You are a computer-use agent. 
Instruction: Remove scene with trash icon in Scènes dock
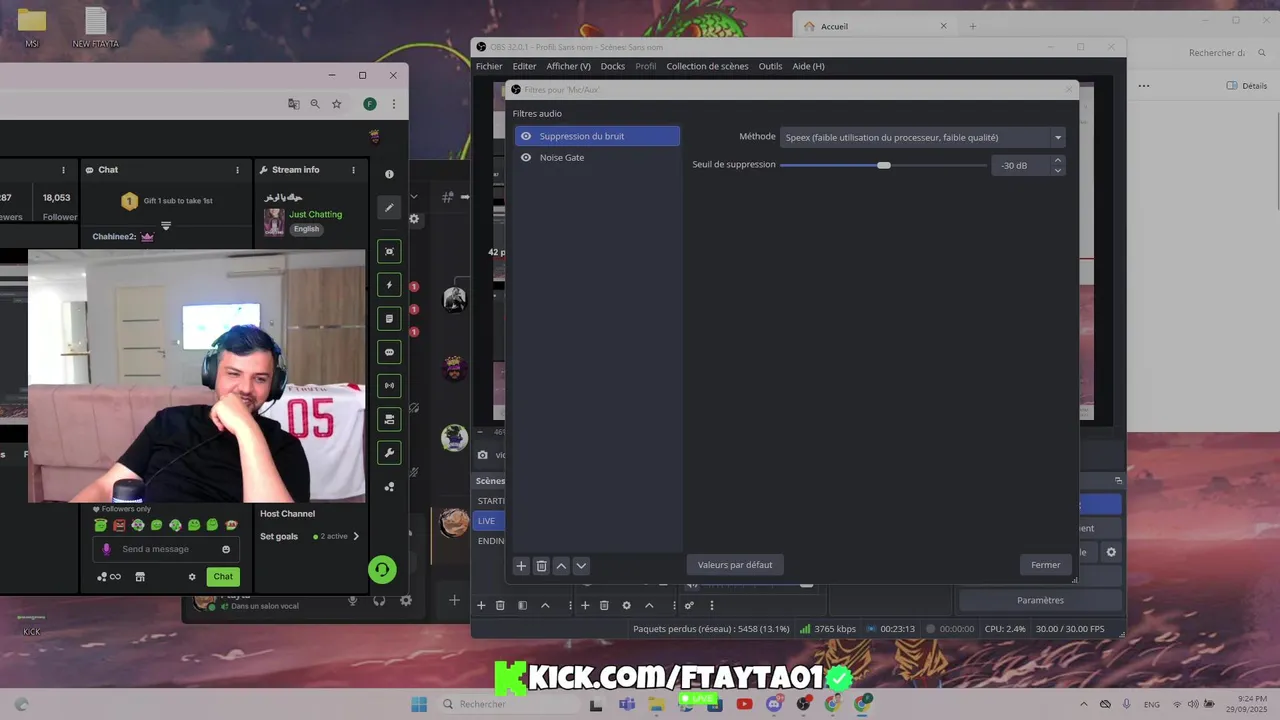(x=500, y=605)
